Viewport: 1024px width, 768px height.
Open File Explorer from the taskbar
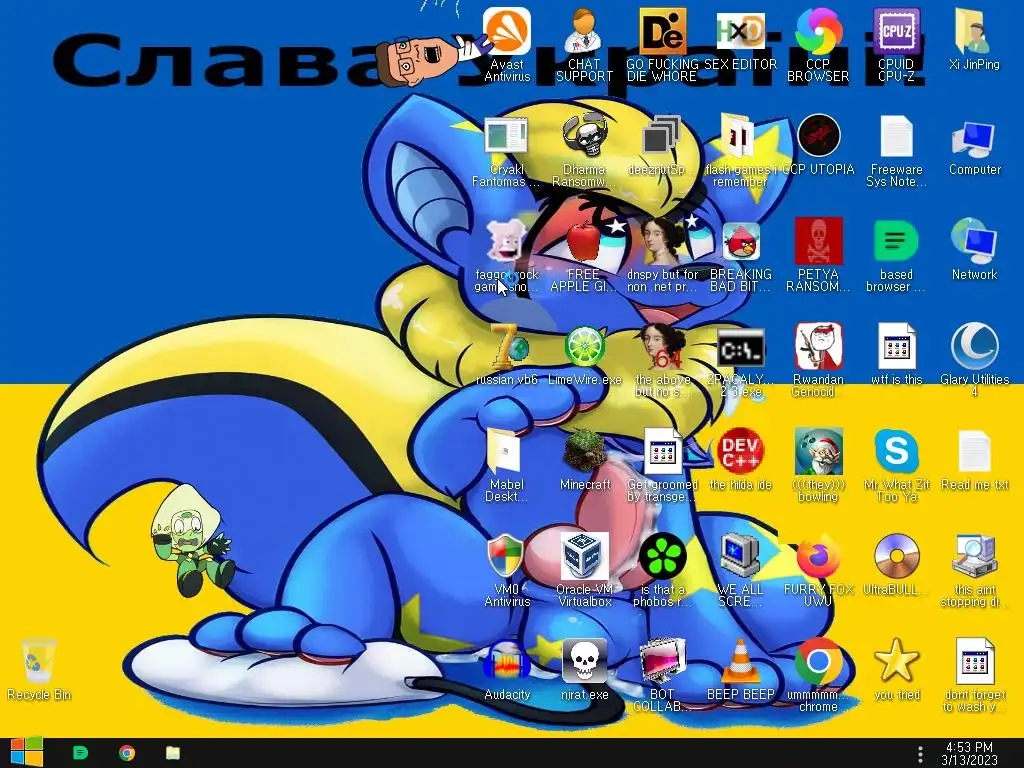(x=172, y=753)
